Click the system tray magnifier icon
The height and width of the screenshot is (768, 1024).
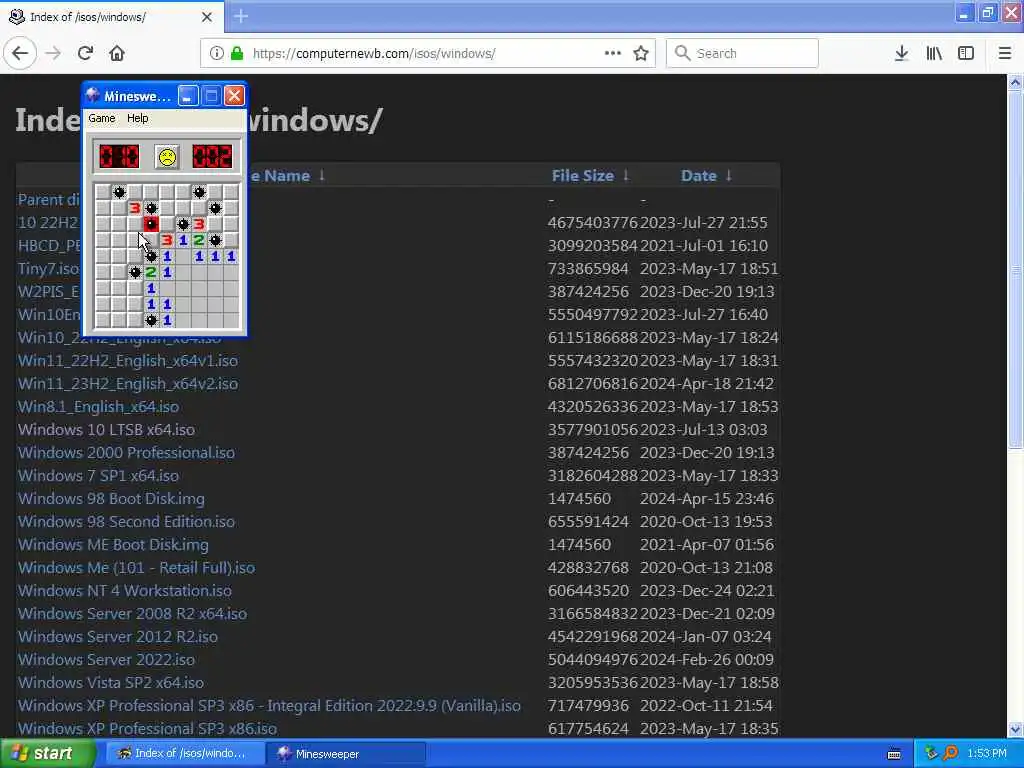point(951,753)
